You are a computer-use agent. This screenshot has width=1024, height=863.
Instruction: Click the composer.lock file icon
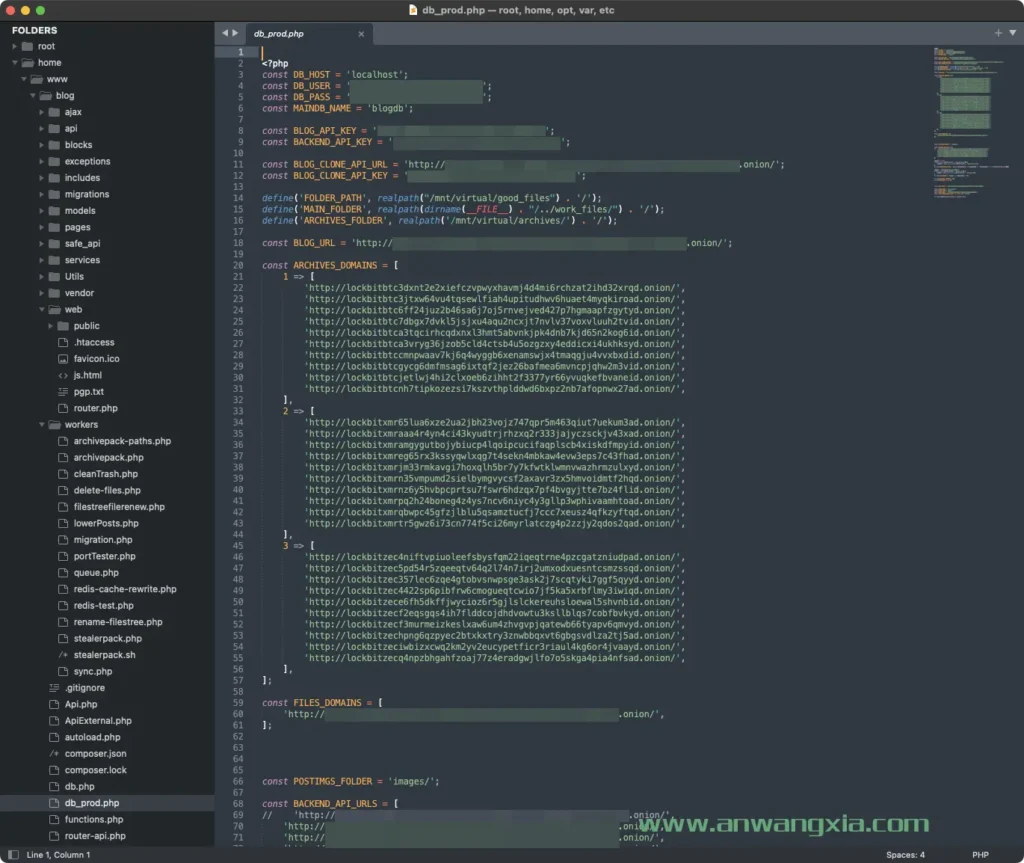[54, 770]
